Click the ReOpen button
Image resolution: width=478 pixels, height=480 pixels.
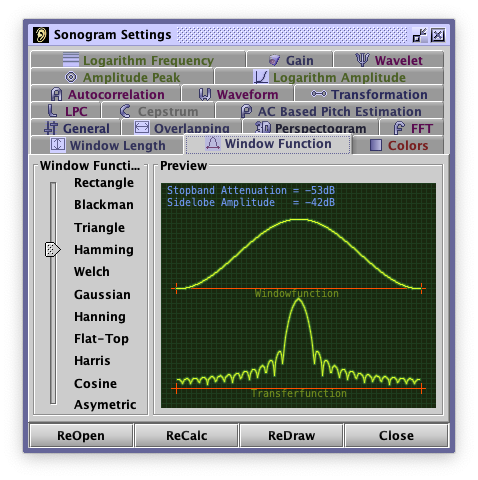(81, 435)
